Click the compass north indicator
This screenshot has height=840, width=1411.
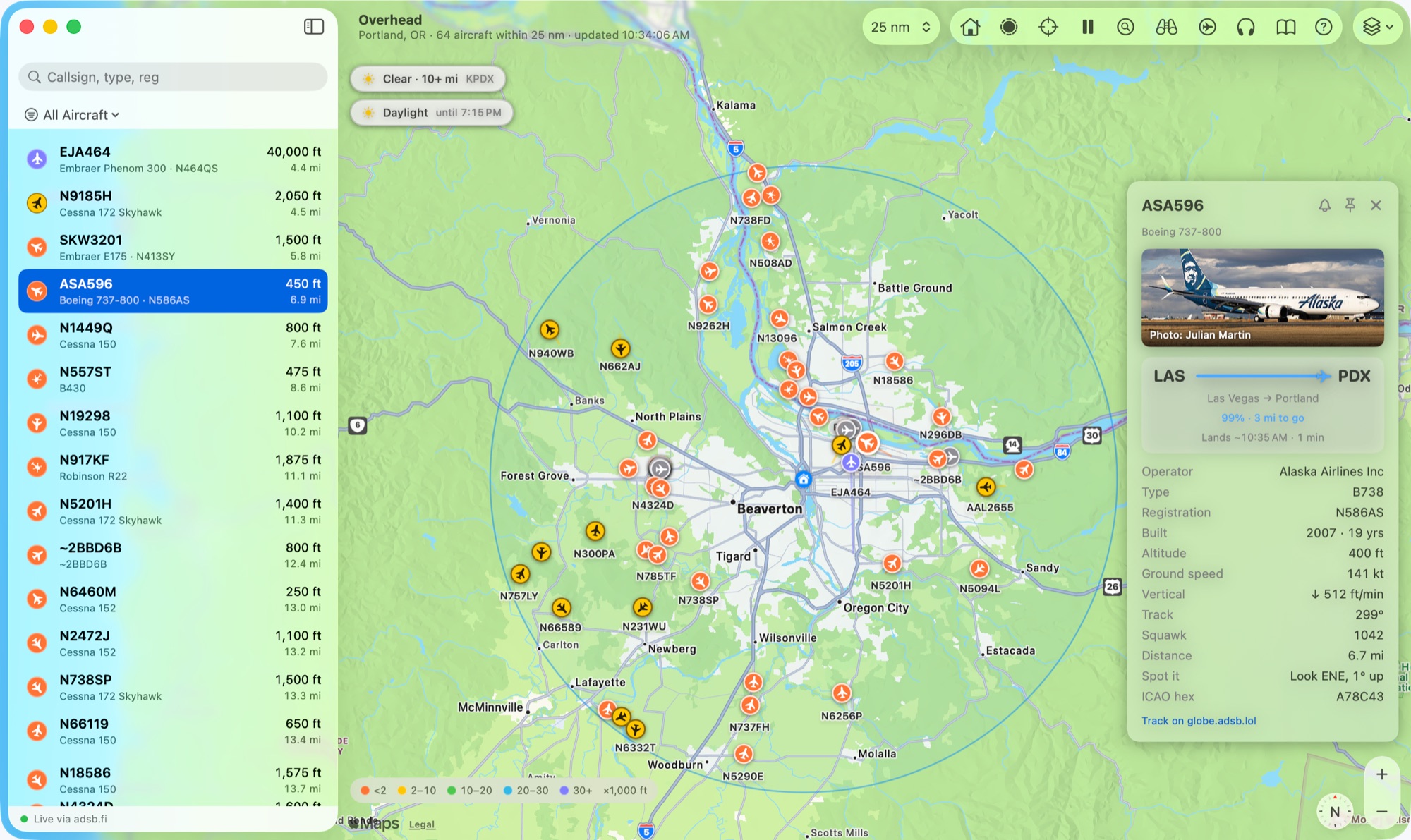pos(1335,812)
